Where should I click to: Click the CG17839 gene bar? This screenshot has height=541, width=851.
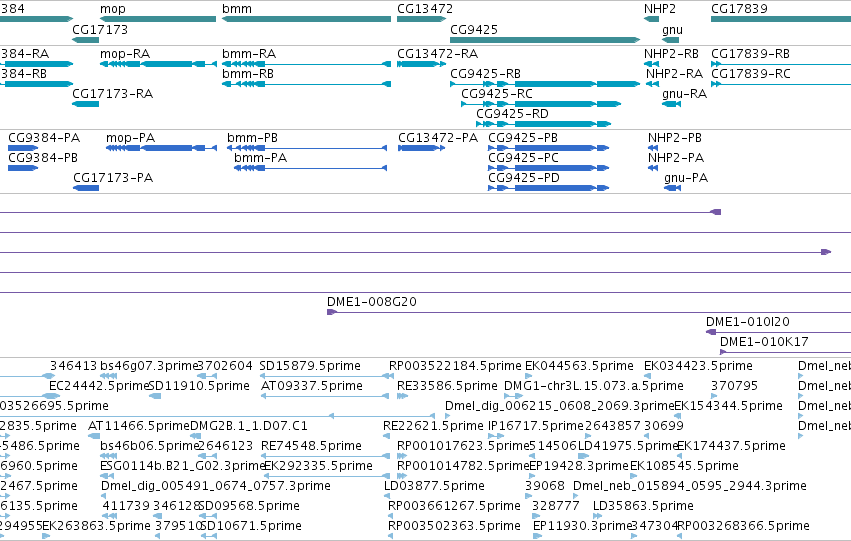coord(781,19)
